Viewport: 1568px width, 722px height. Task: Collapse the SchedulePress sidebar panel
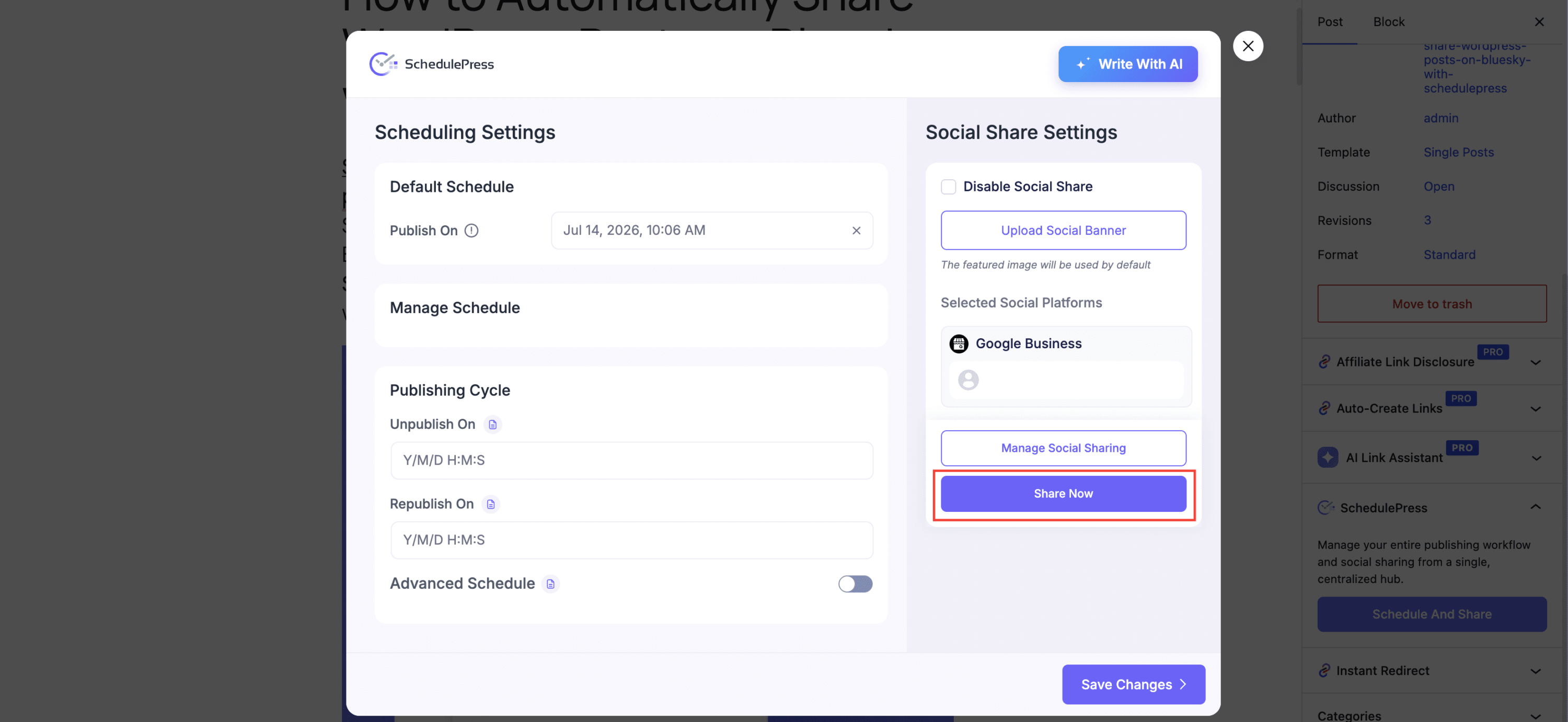[1535, 507]
